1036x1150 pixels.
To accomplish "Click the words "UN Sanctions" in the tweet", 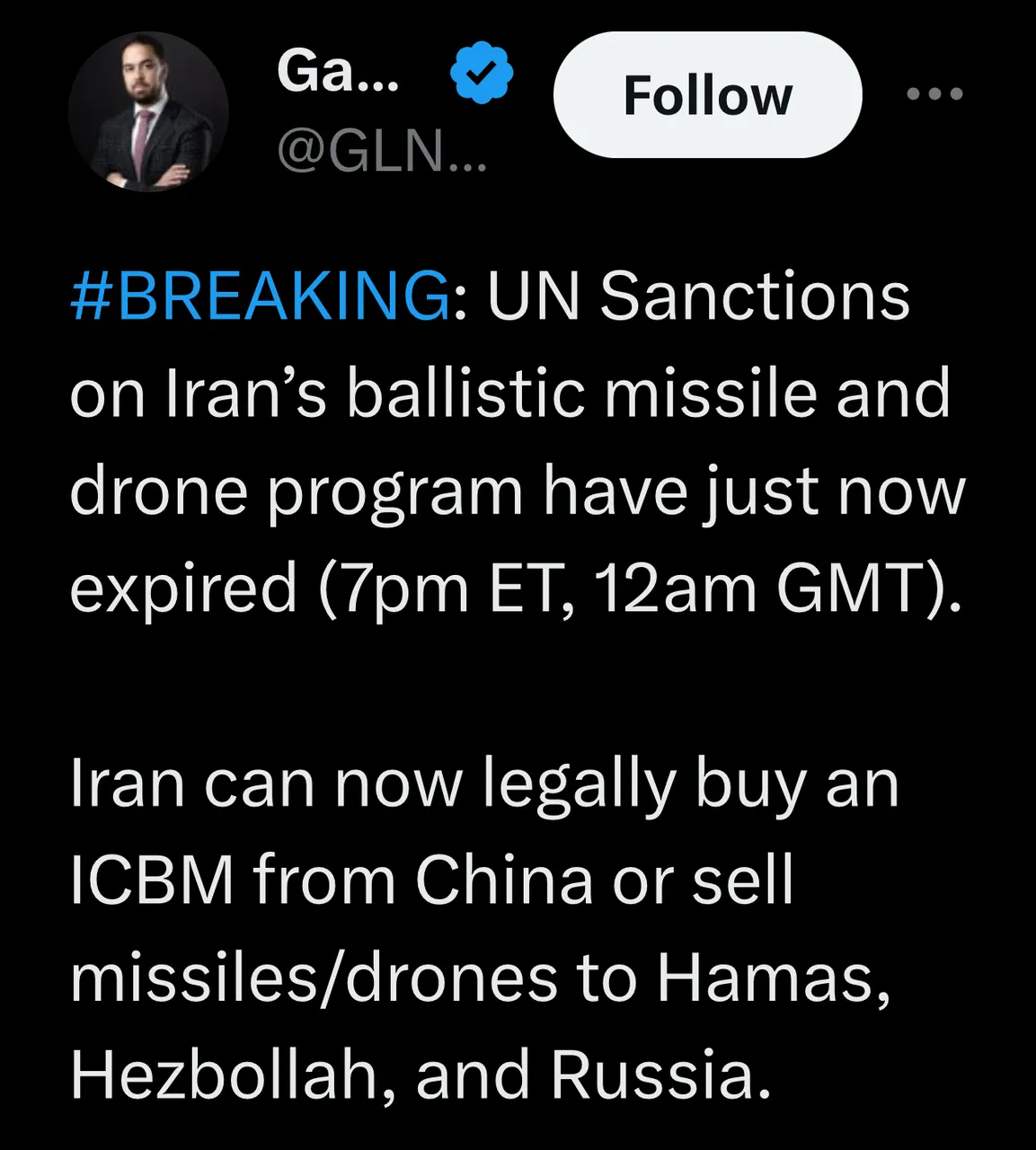I will point(698,296).
